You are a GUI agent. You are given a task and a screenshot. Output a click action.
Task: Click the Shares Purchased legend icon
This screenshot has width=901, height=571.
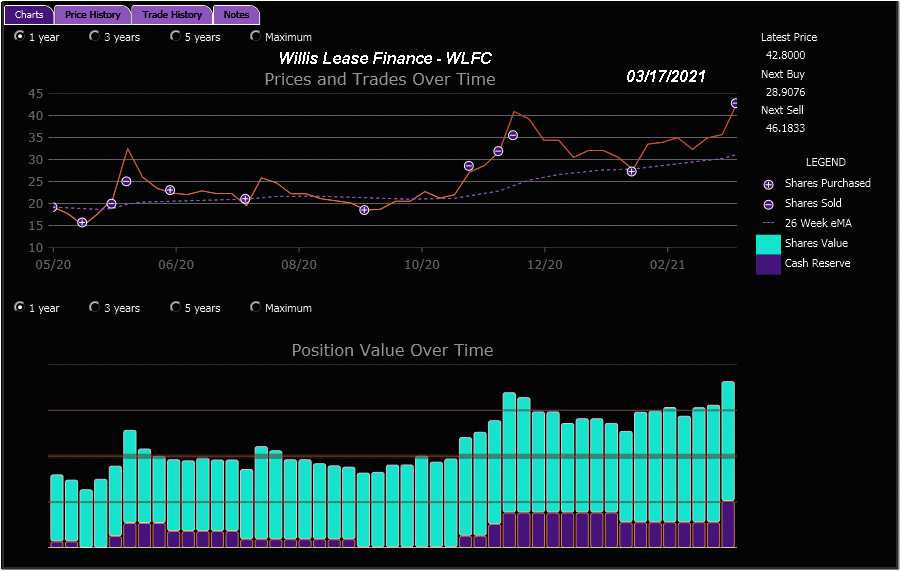tap(769, 184)
